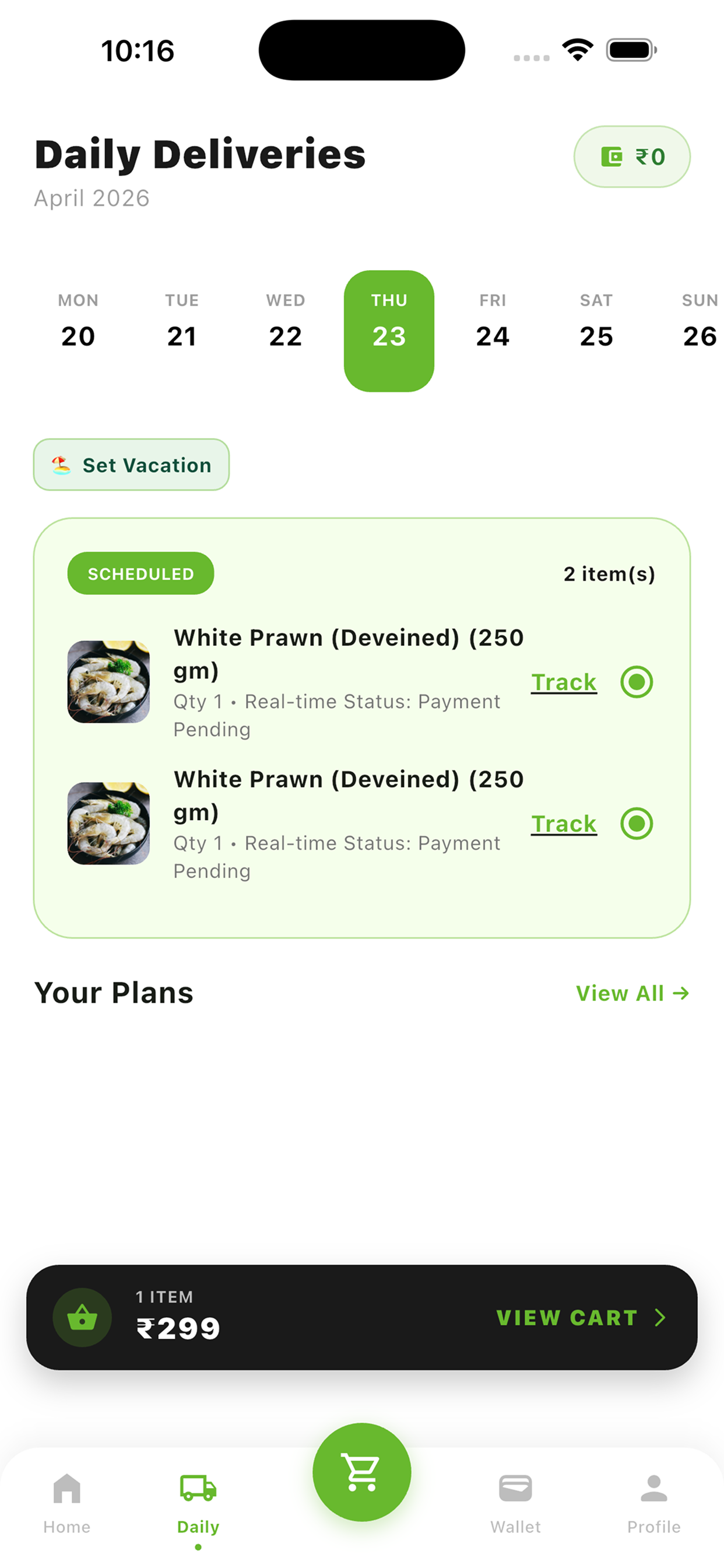Open the wallet balance ₹0 badge
The image size is (724, 1568).
(x=631, y=156)
